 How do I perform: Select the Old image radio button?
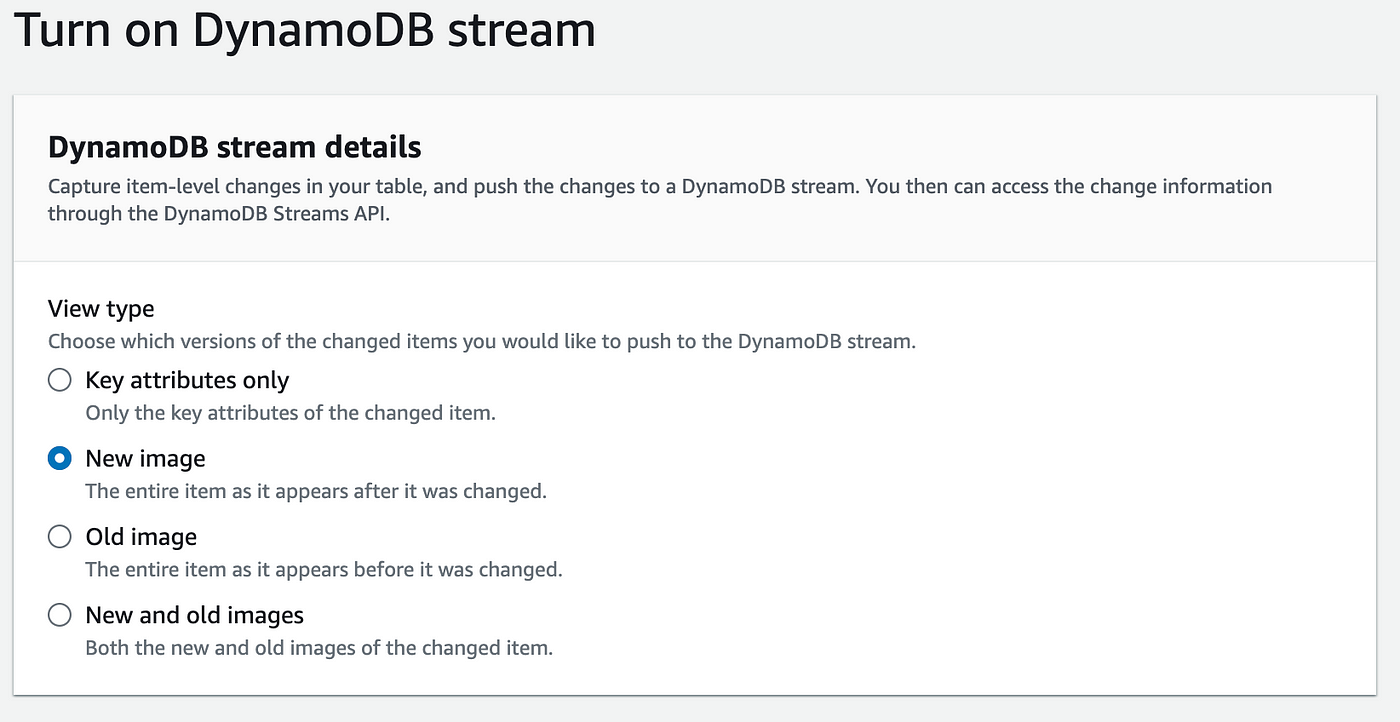pos(59,536)
